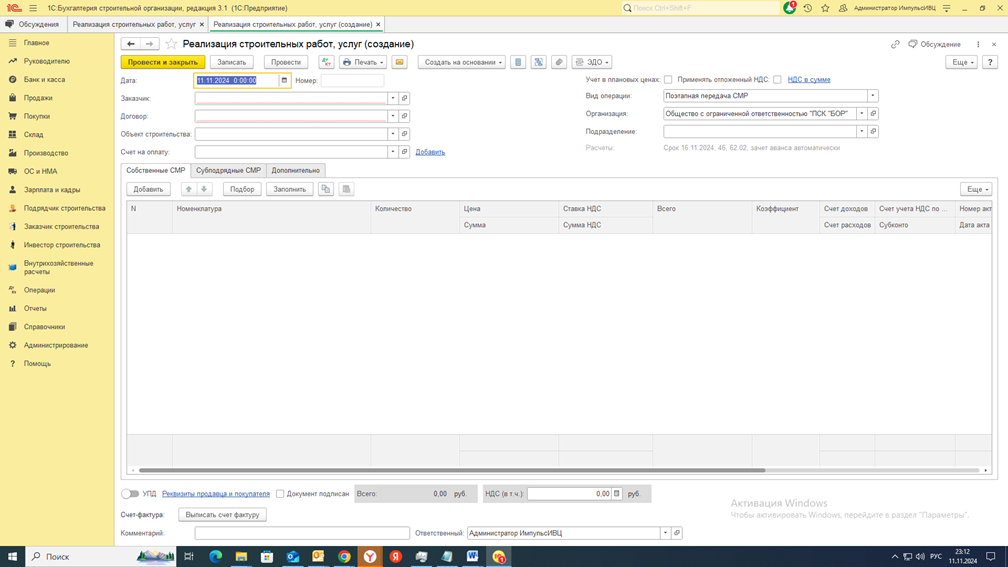This screenshot has width=1008, height=567.
Task: Open the НДС в сумме link
Action: (808, 80)
